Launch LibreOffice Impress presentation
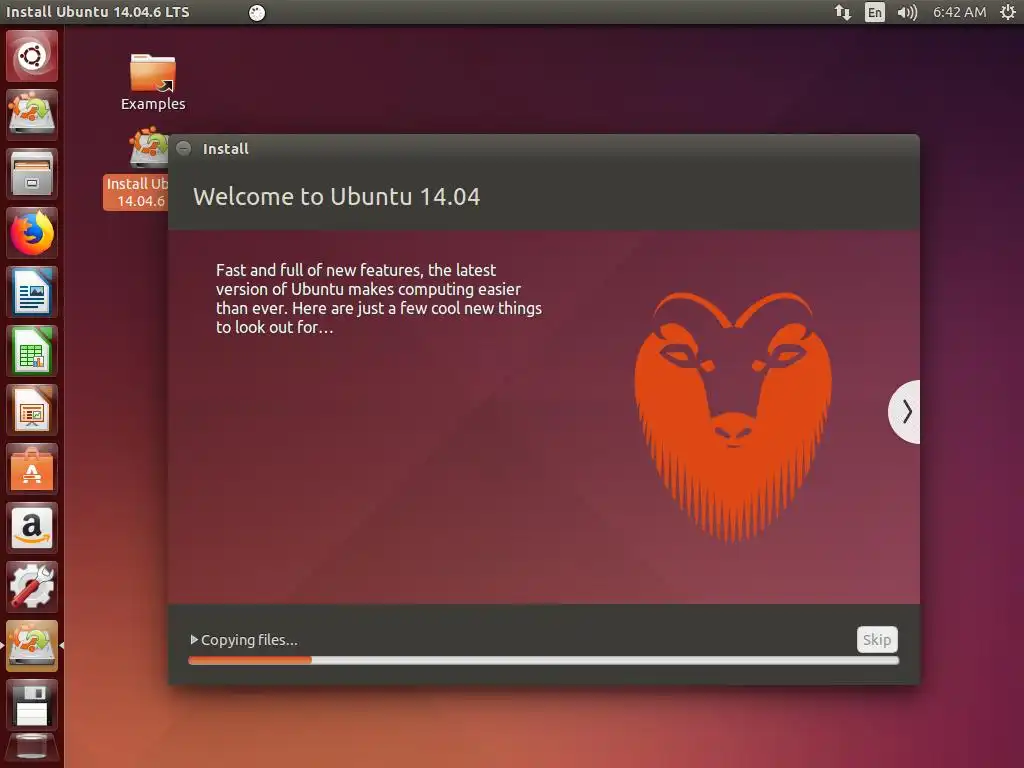 [32, 410]
